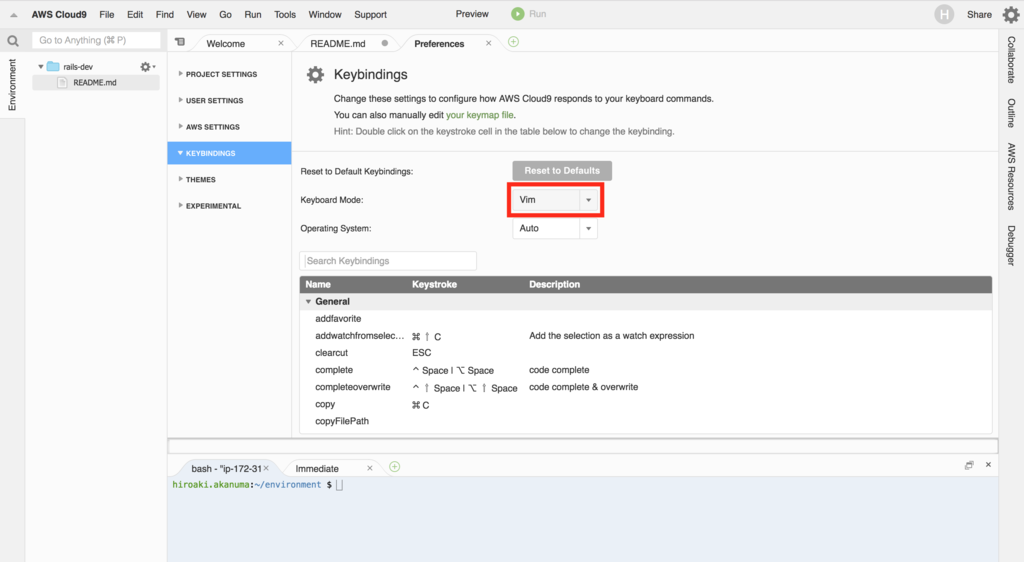Image resolution: width=1024 pixels, height=562 pixels.
Task: Select the copyFilePath keybinding row
Action: pos(646,421)
